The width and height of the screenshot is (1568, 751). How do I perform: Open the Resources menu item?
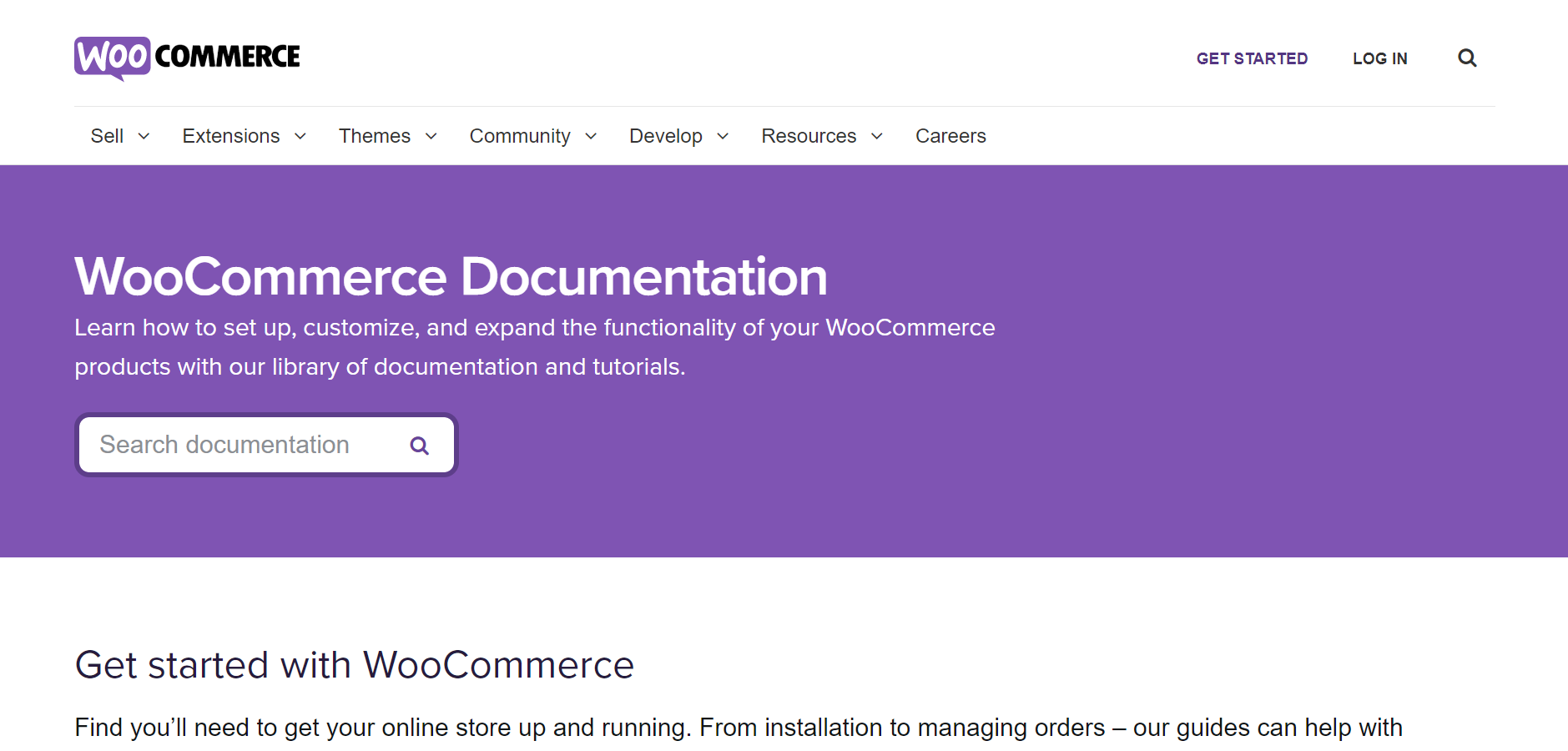click(809, 136)
